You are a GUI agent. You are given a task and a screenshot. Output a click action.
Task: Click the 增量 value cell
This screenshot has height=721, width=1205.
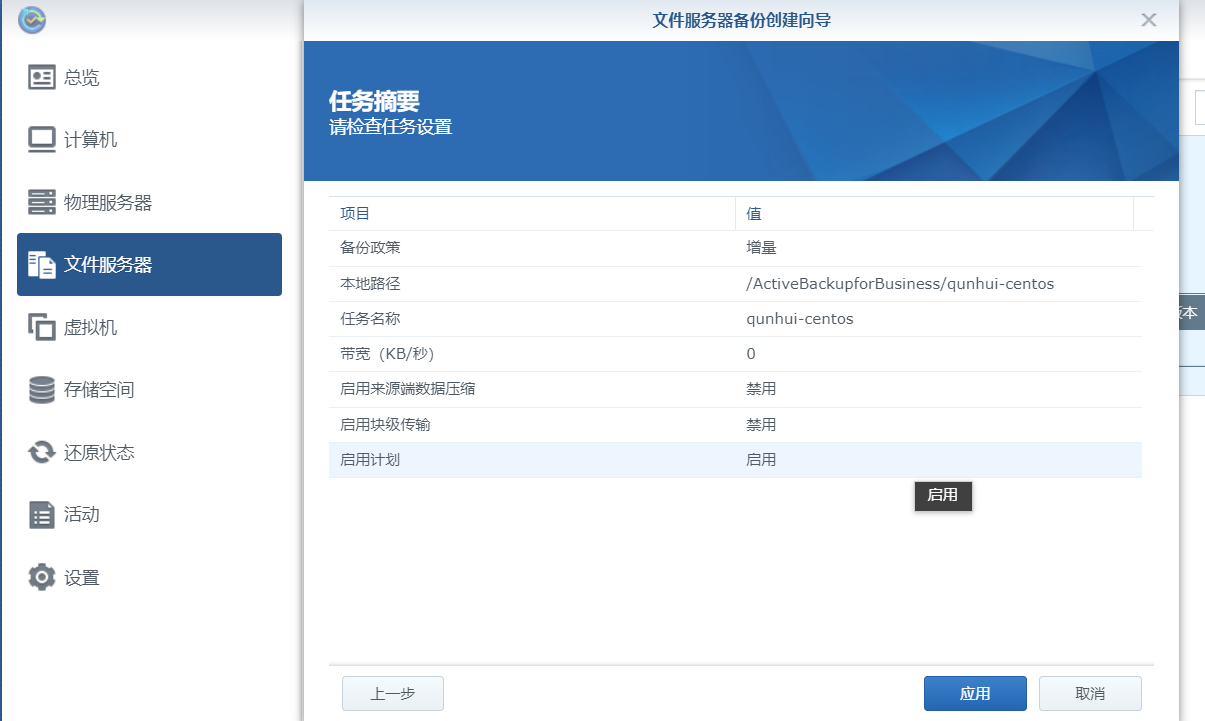[x=761, y=248]
